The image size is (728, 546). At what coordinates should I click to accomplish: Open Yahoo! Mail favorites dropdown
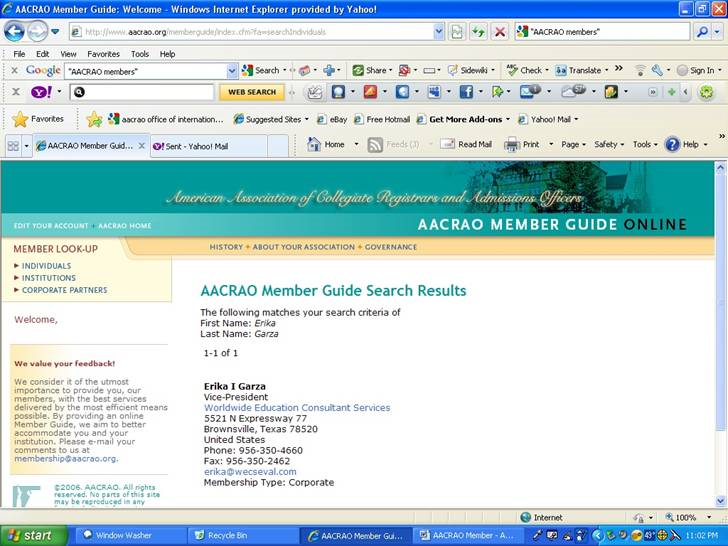click(548, 119)
